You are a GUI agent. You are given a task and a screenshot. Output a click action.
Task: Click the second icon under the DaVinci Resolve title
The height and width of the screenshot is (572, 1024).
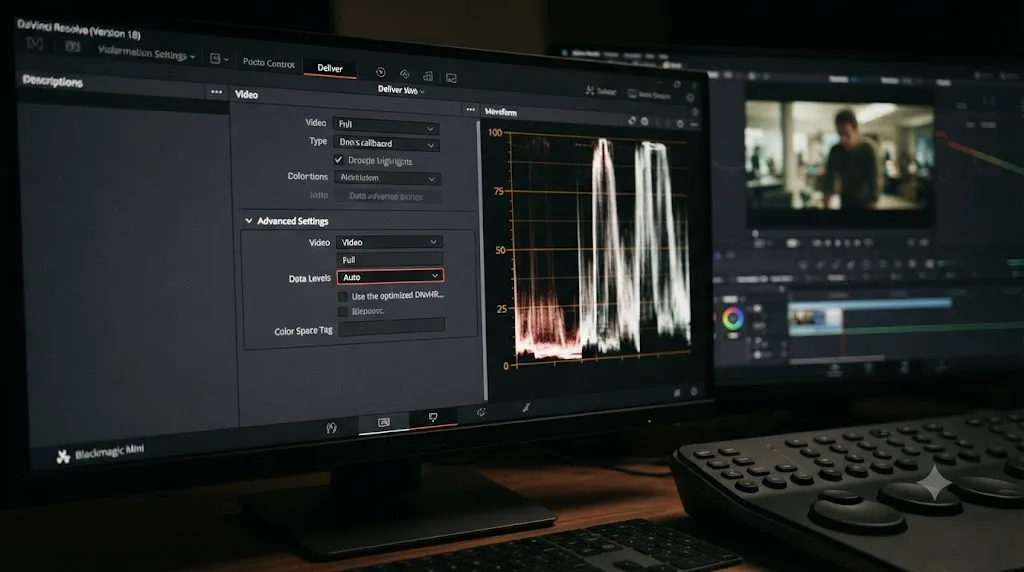point(72,46)
